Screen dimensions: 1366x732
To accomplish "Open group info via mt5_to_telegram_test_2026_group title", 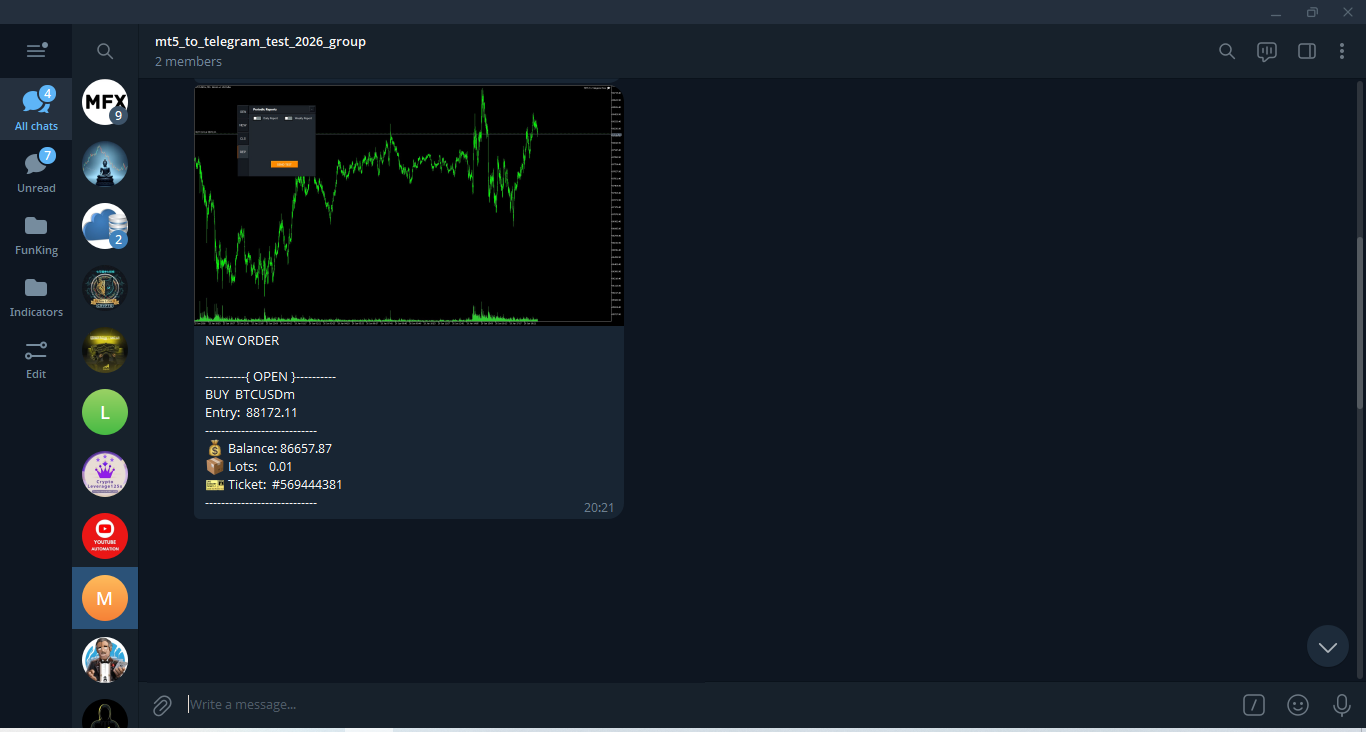I will [260, 42].
